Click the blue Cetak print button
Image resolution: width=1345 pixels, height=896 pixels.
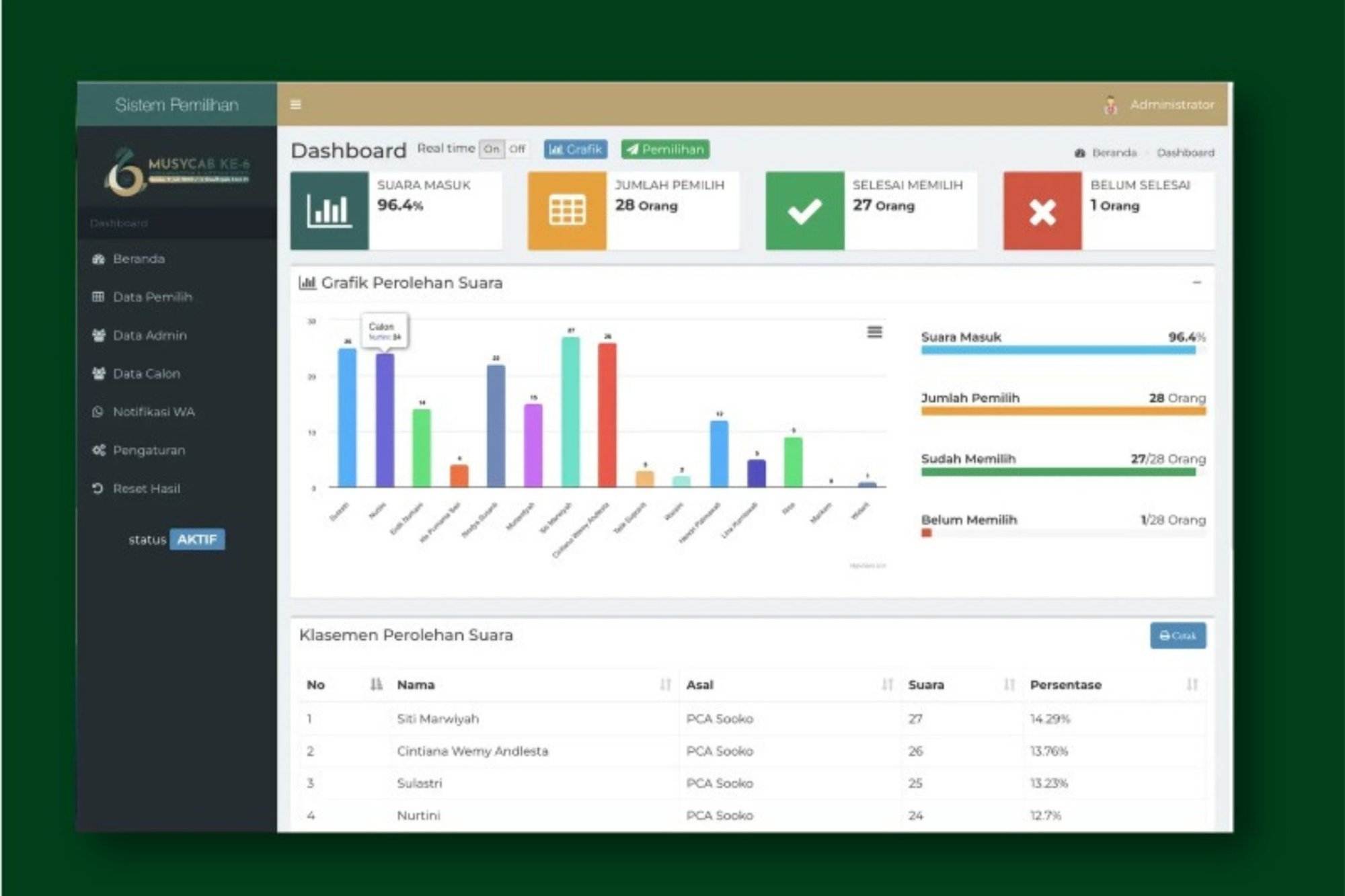point(1178,635)
